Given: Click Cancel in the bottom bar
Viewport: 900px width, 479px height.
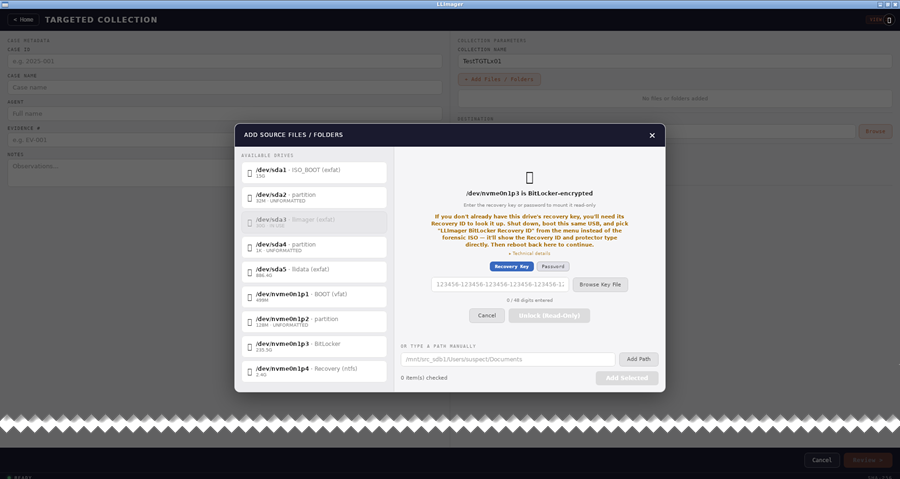Looking at the screenshot, I should click(821, 460).
